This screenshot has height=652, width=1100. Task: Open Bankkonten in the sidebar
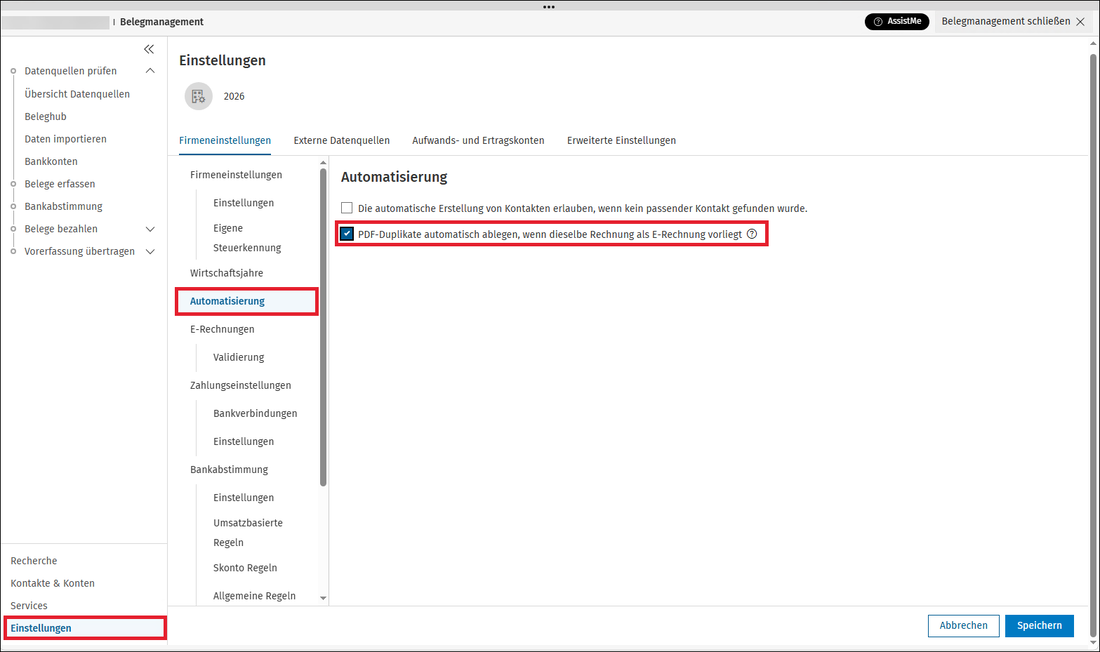[51, 161]
